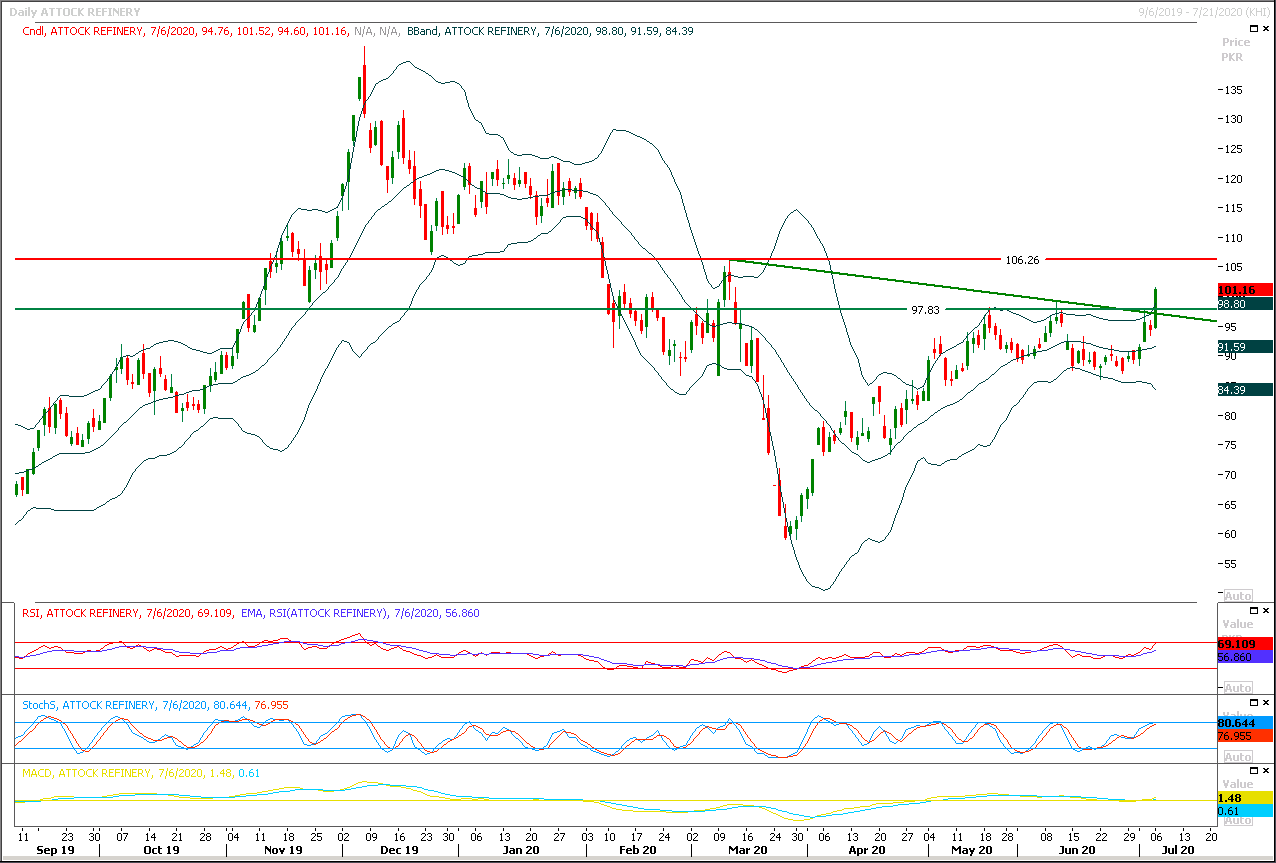1276x863 pixels.
Task: Click the 101.16 last price tag
Action: coord(1245,290)
